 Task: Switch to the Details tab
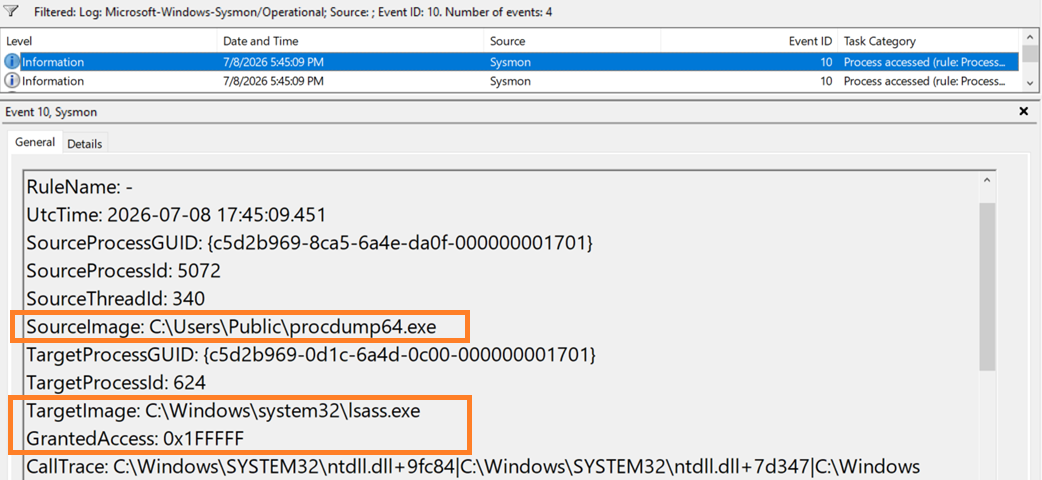(x=84, y=144)
